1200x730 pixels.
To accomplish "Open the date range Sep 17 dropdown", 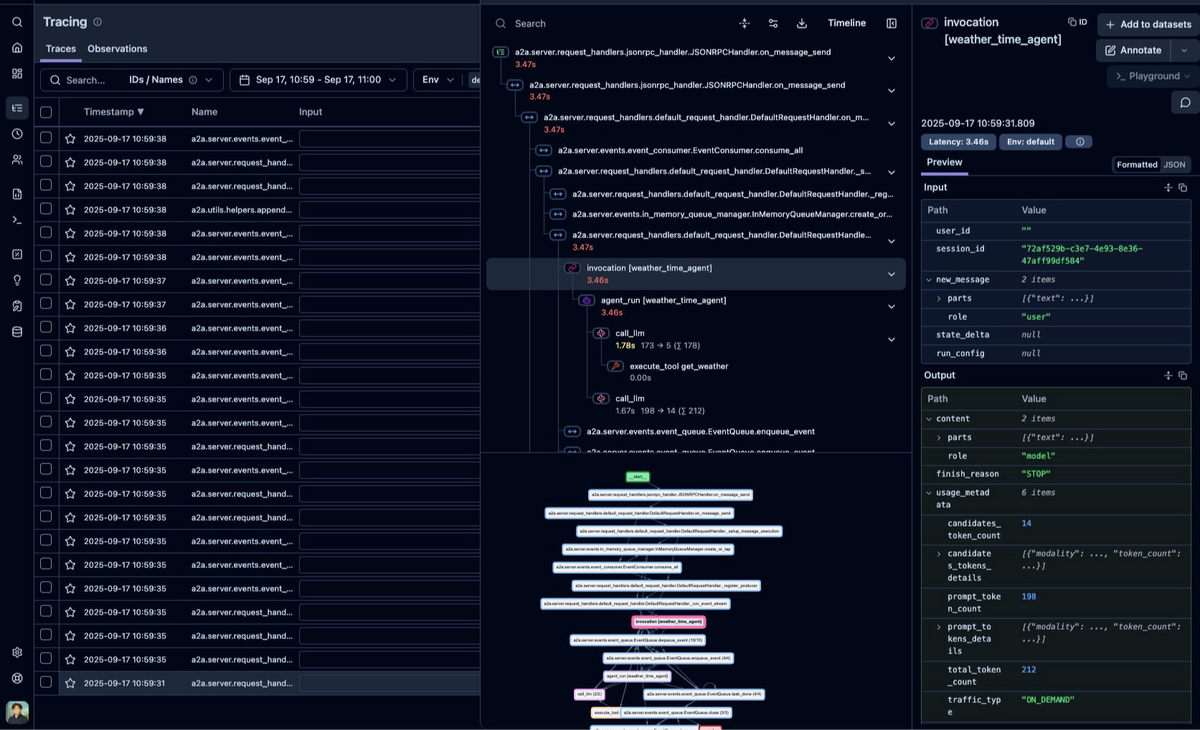I will (x=318, y=80).
